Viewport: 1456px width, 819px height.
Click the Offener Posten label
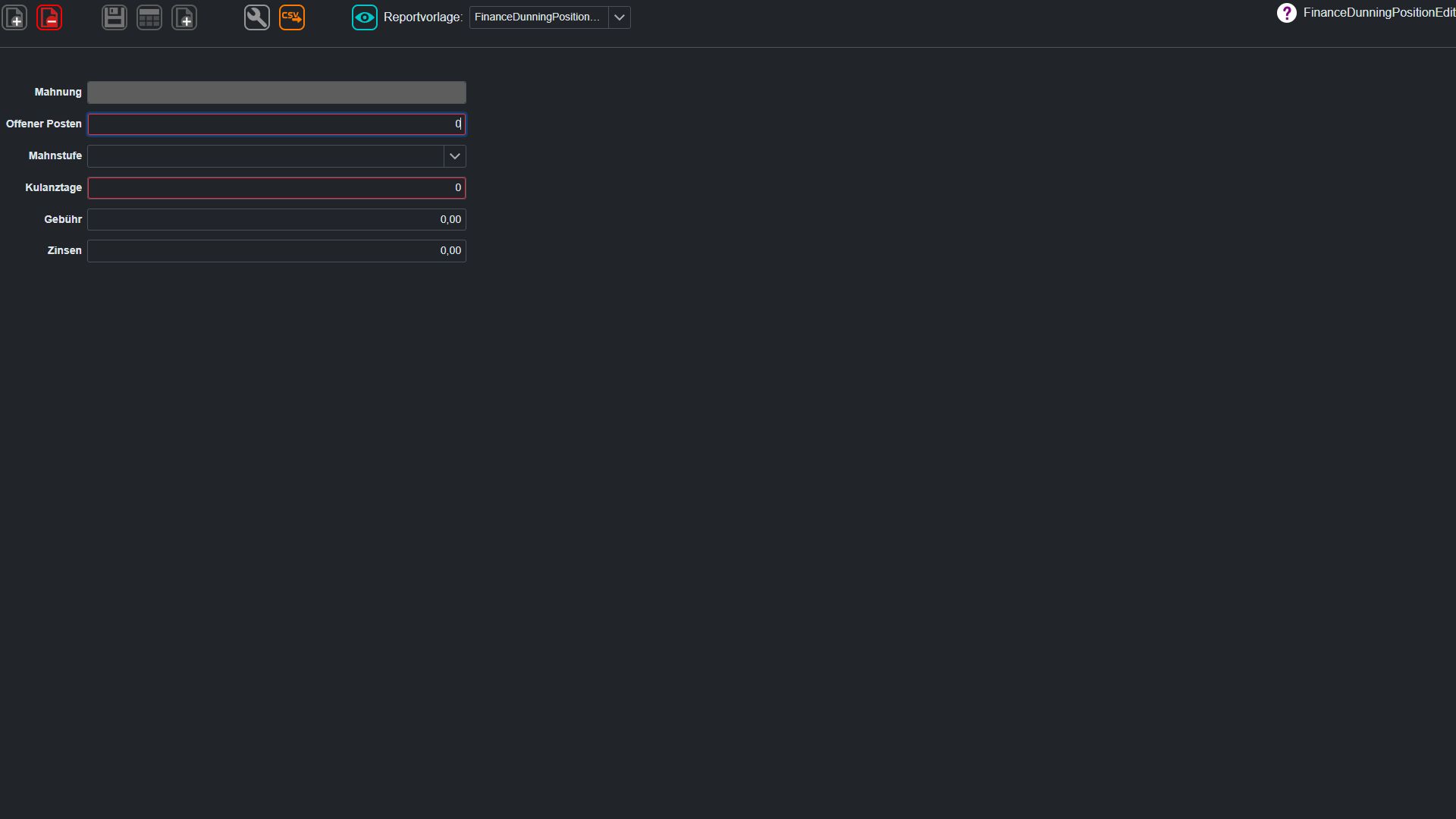click(44, 124)
